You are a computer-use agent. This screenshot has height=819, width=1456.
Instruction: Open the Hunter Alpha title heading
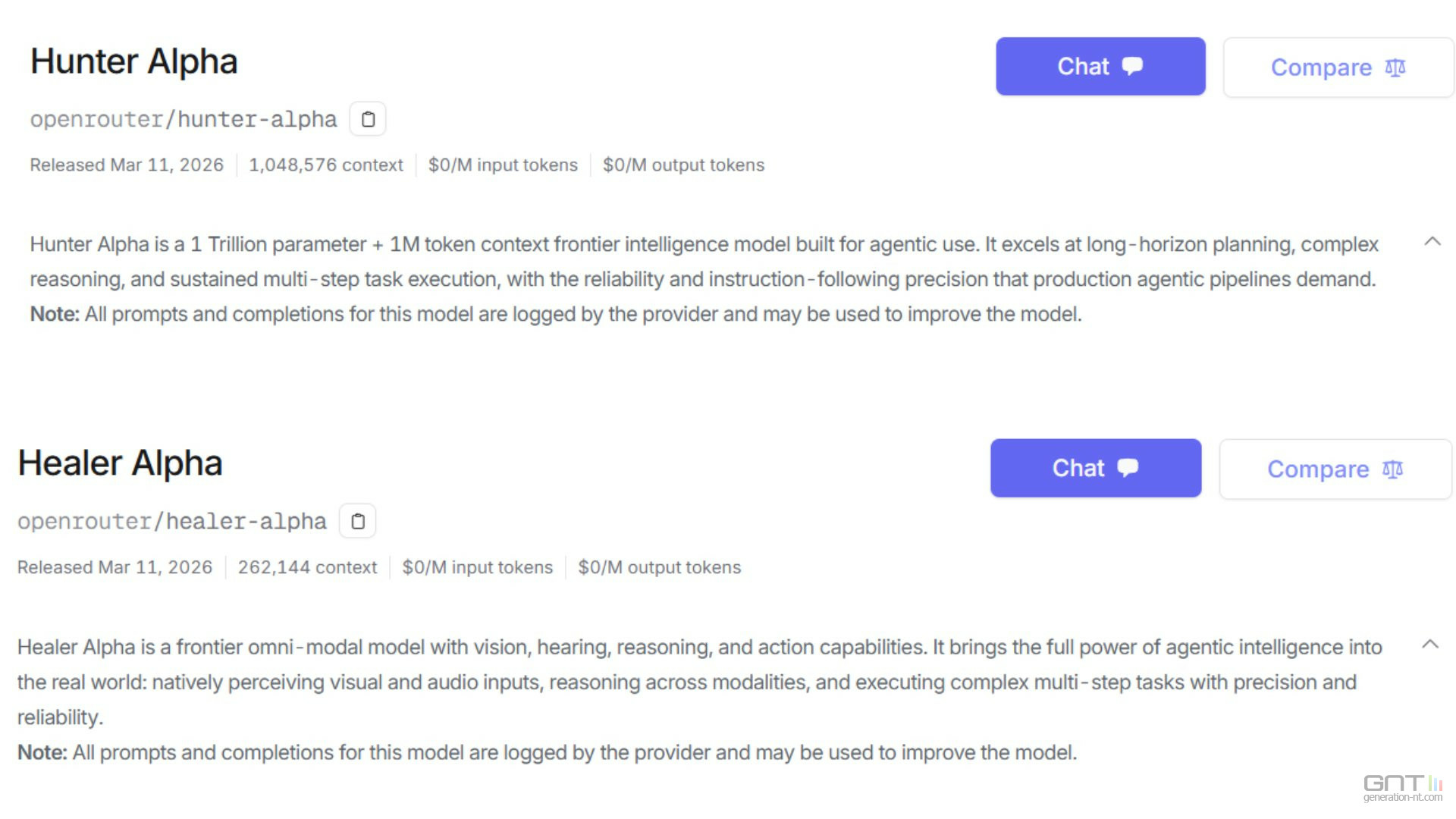pos(134,61)
